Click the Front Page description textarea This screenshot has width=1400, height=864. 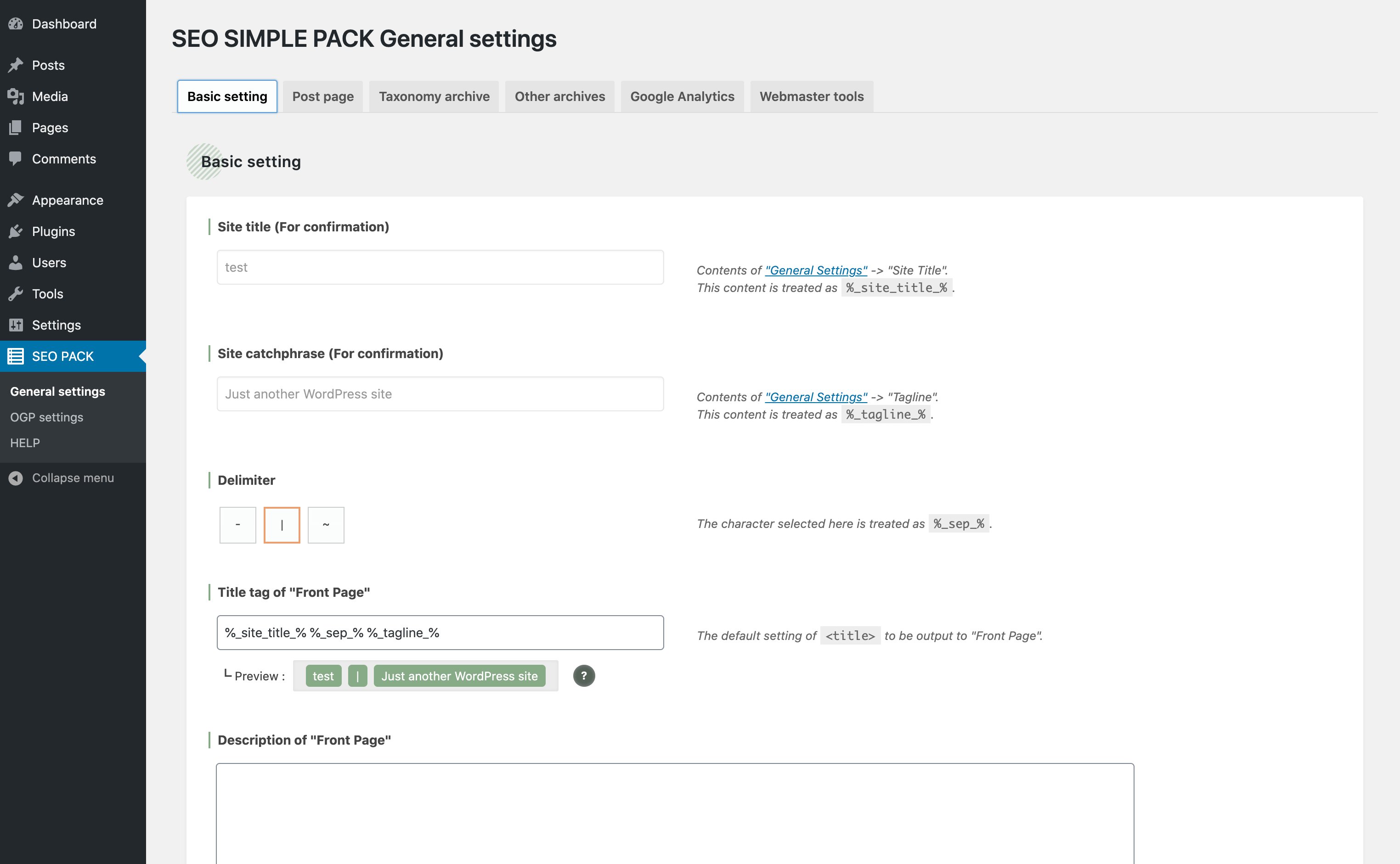675,814
